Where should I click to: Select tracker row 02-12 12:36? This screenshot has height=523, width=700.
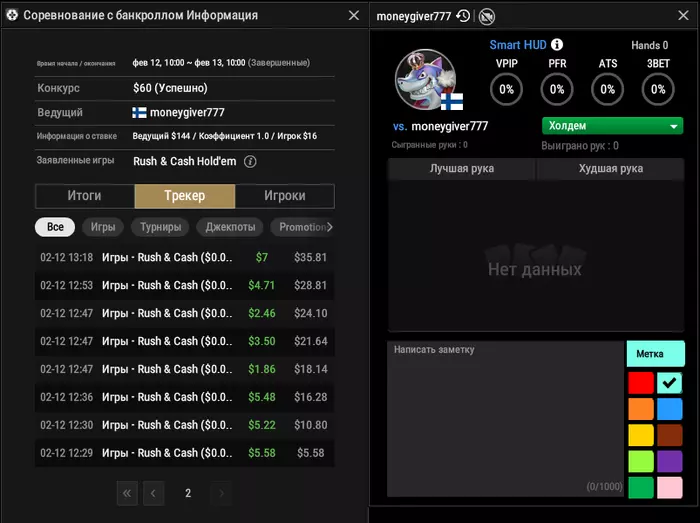[185, 397]
